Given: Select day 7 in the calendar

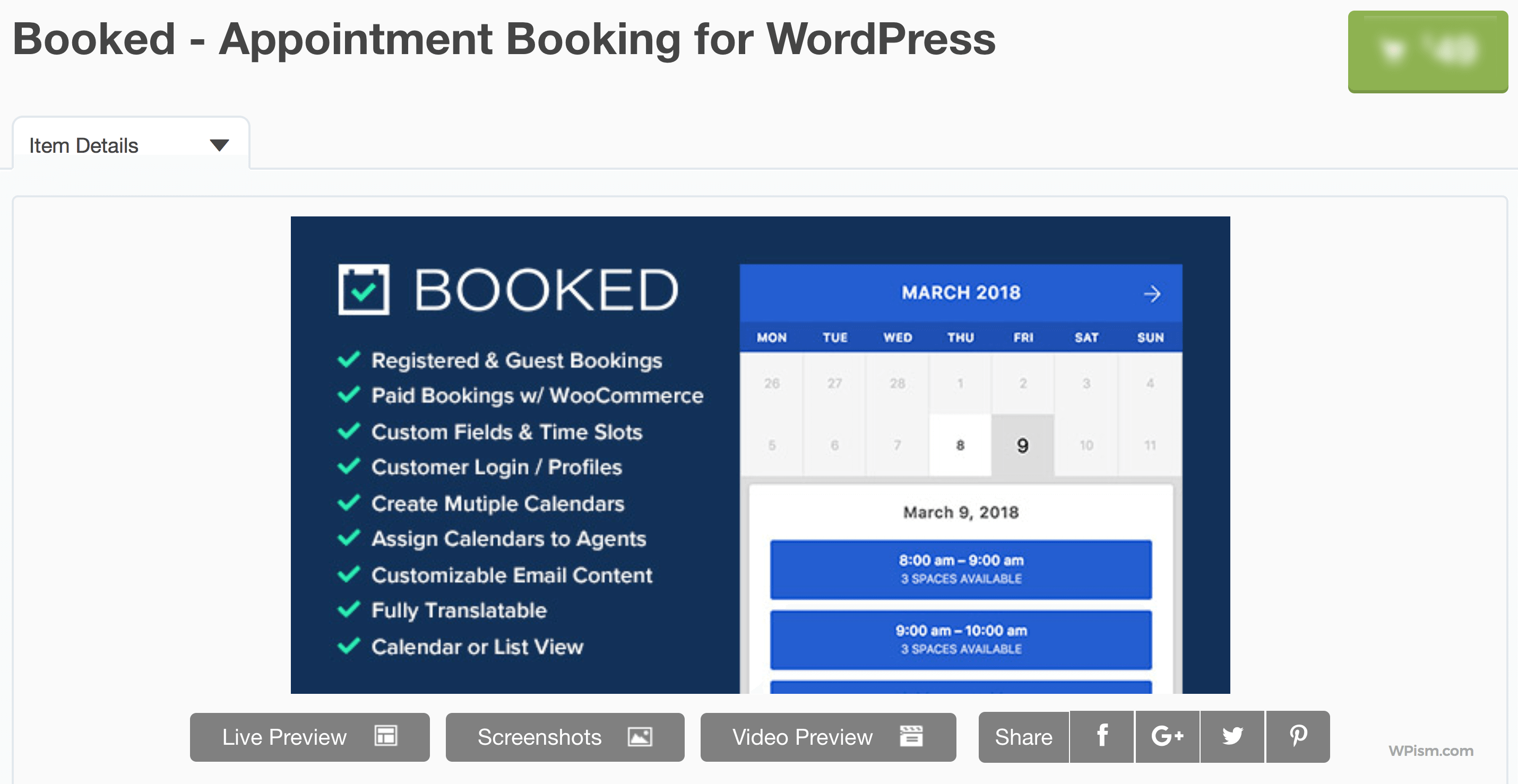Looking at the screenshot, I should [x=897, y=445].
